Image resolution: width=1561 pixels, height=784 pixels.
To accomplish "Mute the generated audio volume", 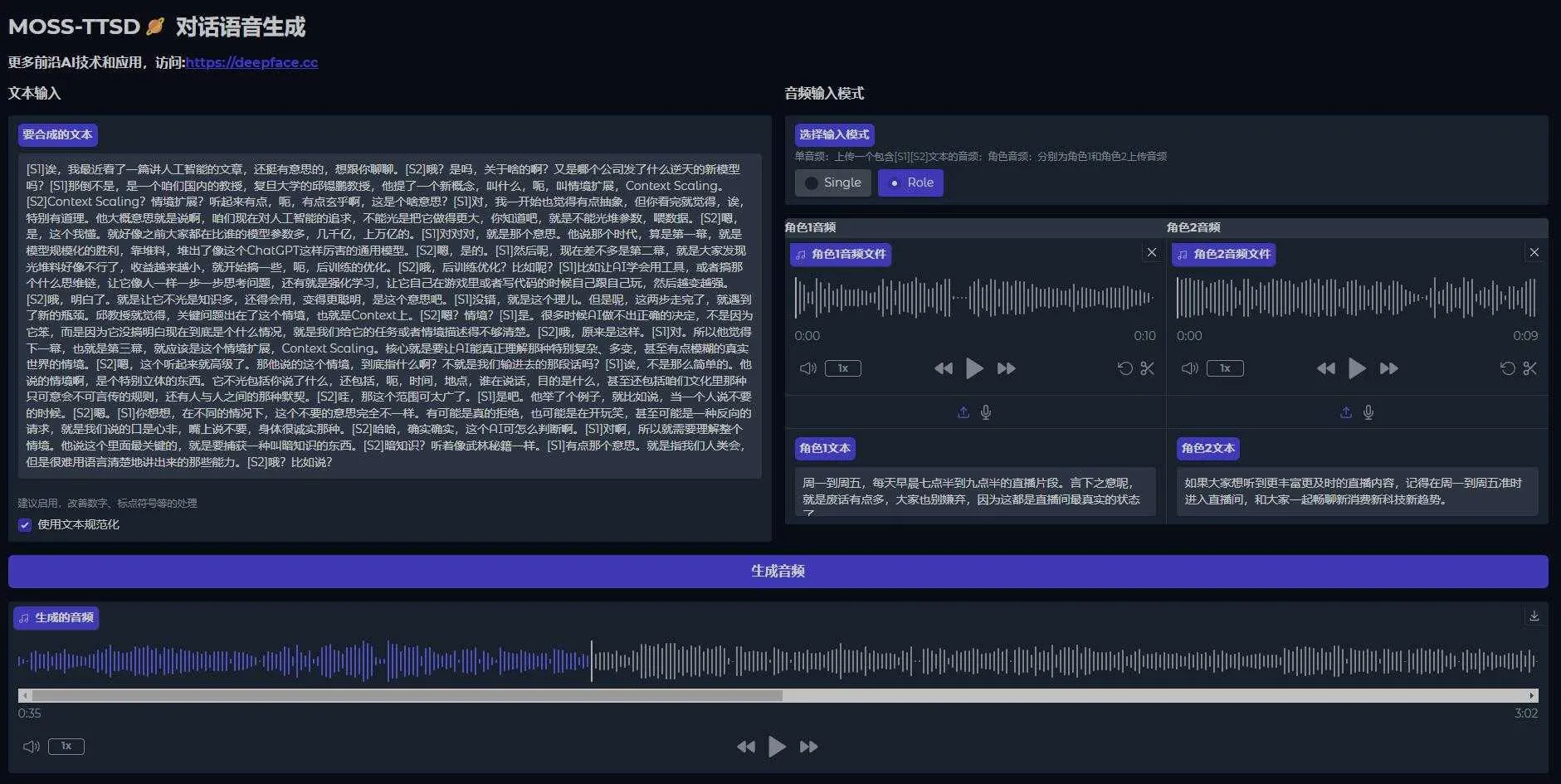I will point(32,747).
